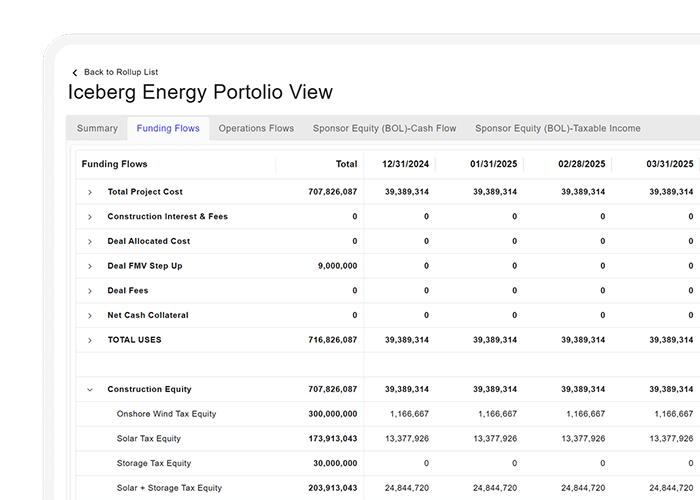The width and height of the screenshot is (700, 500).
Task: Select the TOTAL USES label
Action: click(x=134, y=340)
